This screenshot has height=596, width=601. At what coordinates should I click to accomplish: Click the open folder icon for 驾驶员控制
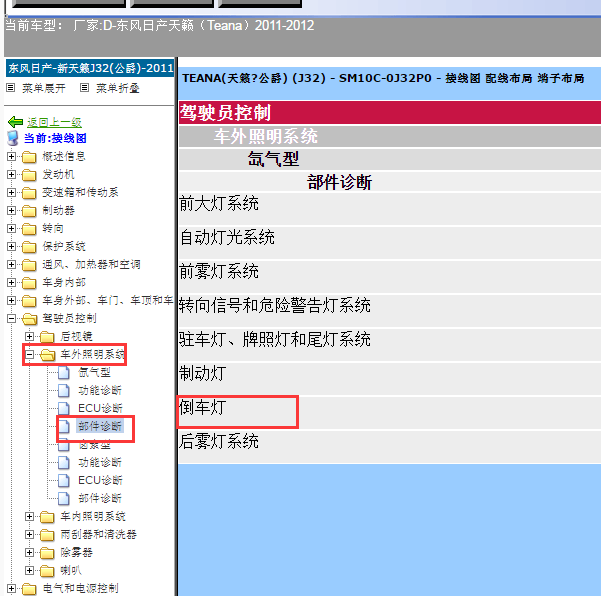(x=30, y=319)
